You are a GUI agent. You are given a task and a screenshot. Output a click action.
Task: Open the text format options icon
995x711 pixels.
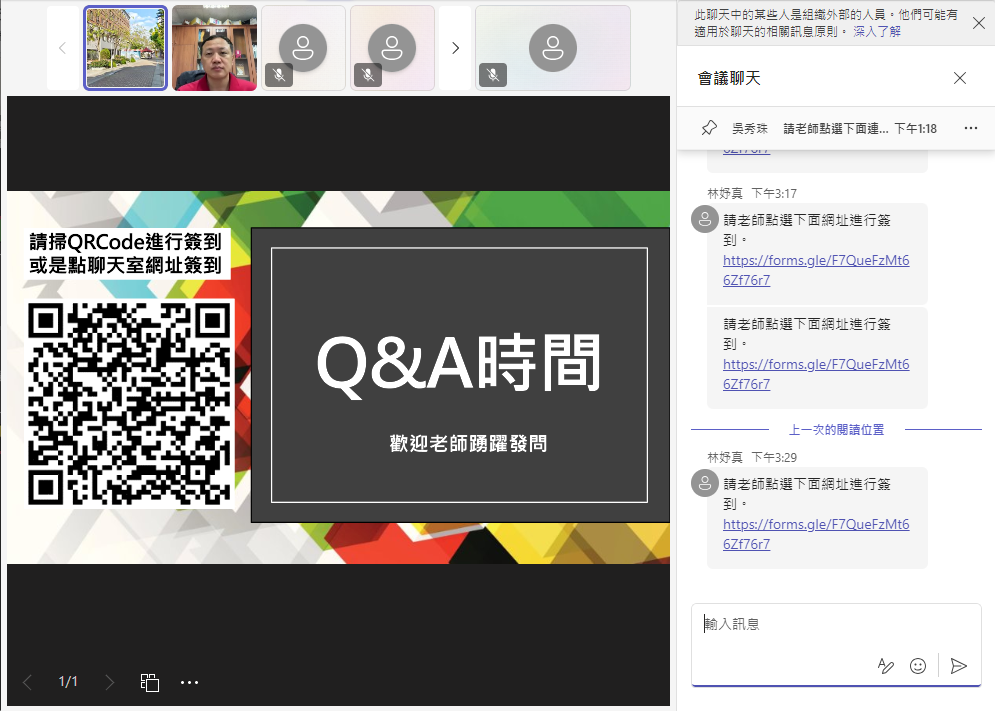885,665
